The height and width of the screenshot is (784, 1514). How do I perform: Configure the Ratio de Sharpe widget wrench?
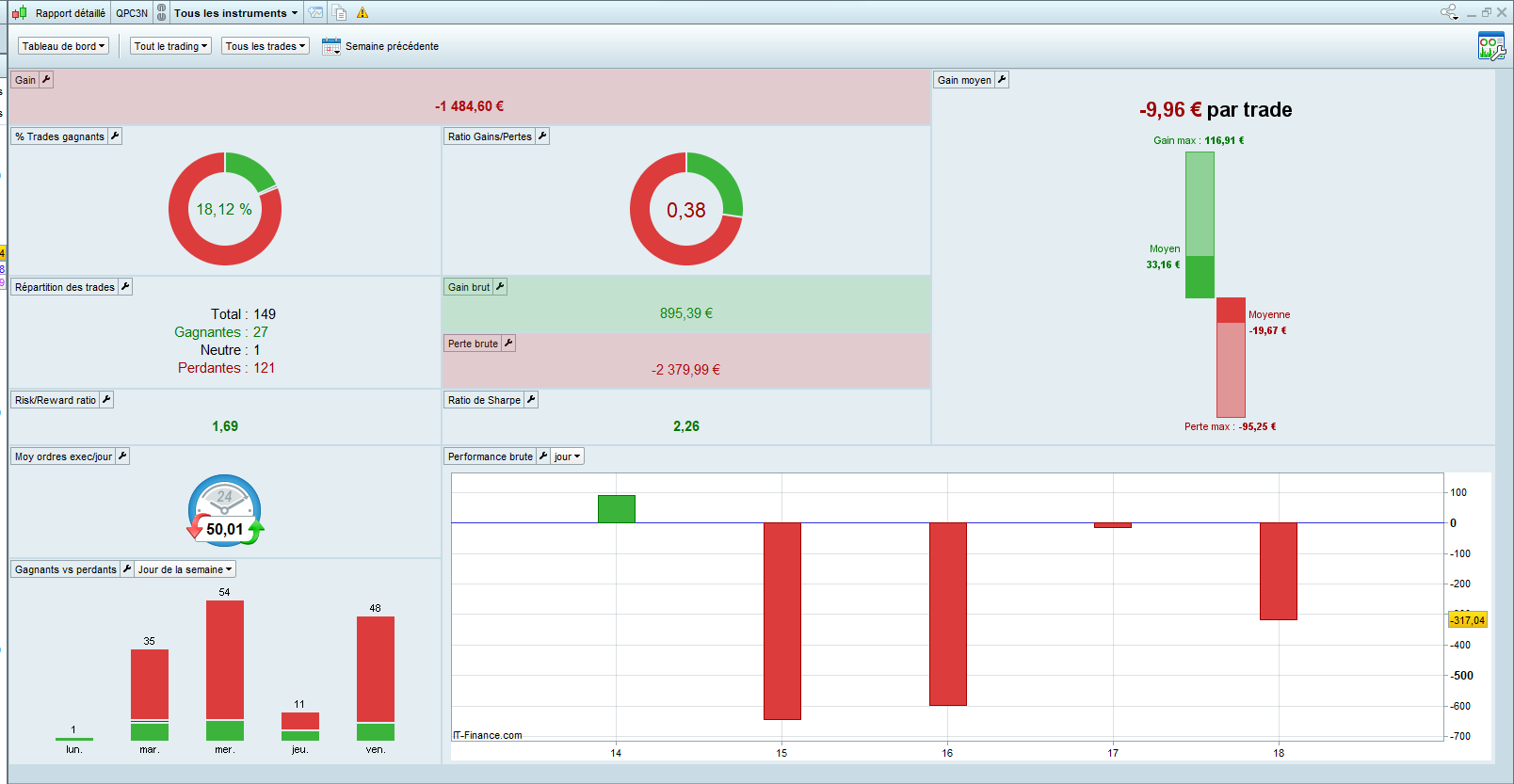click(x=531, y=400)
